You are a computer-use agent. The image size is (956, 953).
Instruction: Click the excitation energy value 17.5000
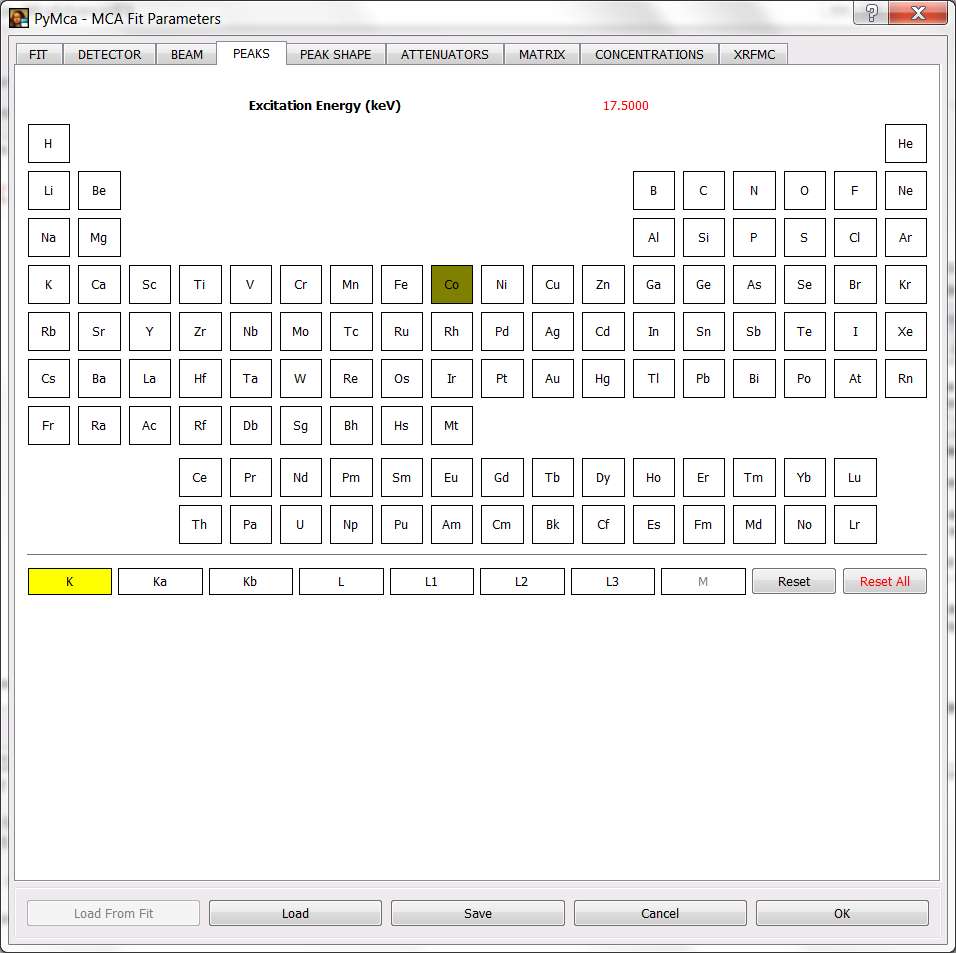tap(625, 106)
